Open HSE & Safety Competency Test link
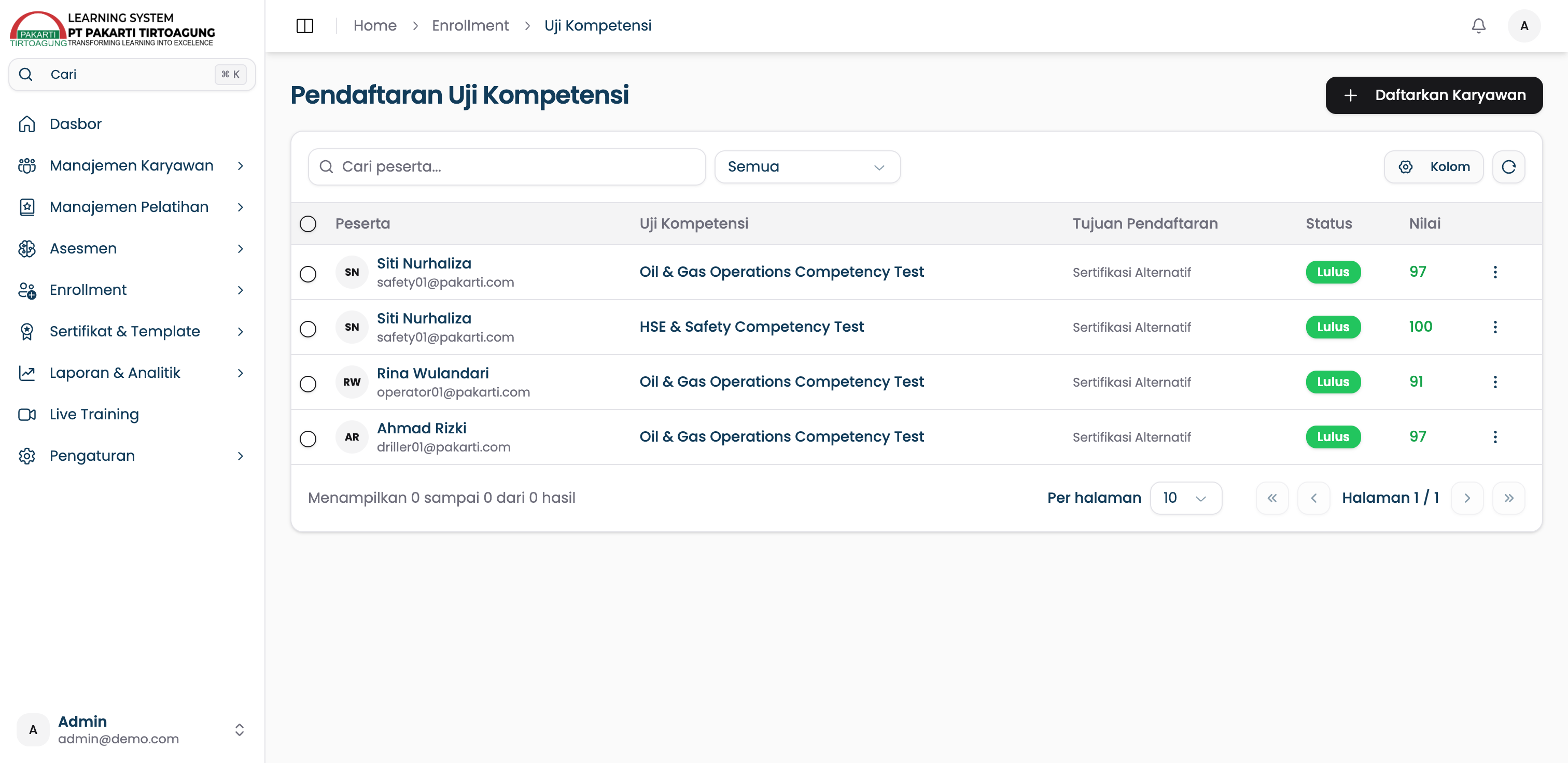 point(751,327)
